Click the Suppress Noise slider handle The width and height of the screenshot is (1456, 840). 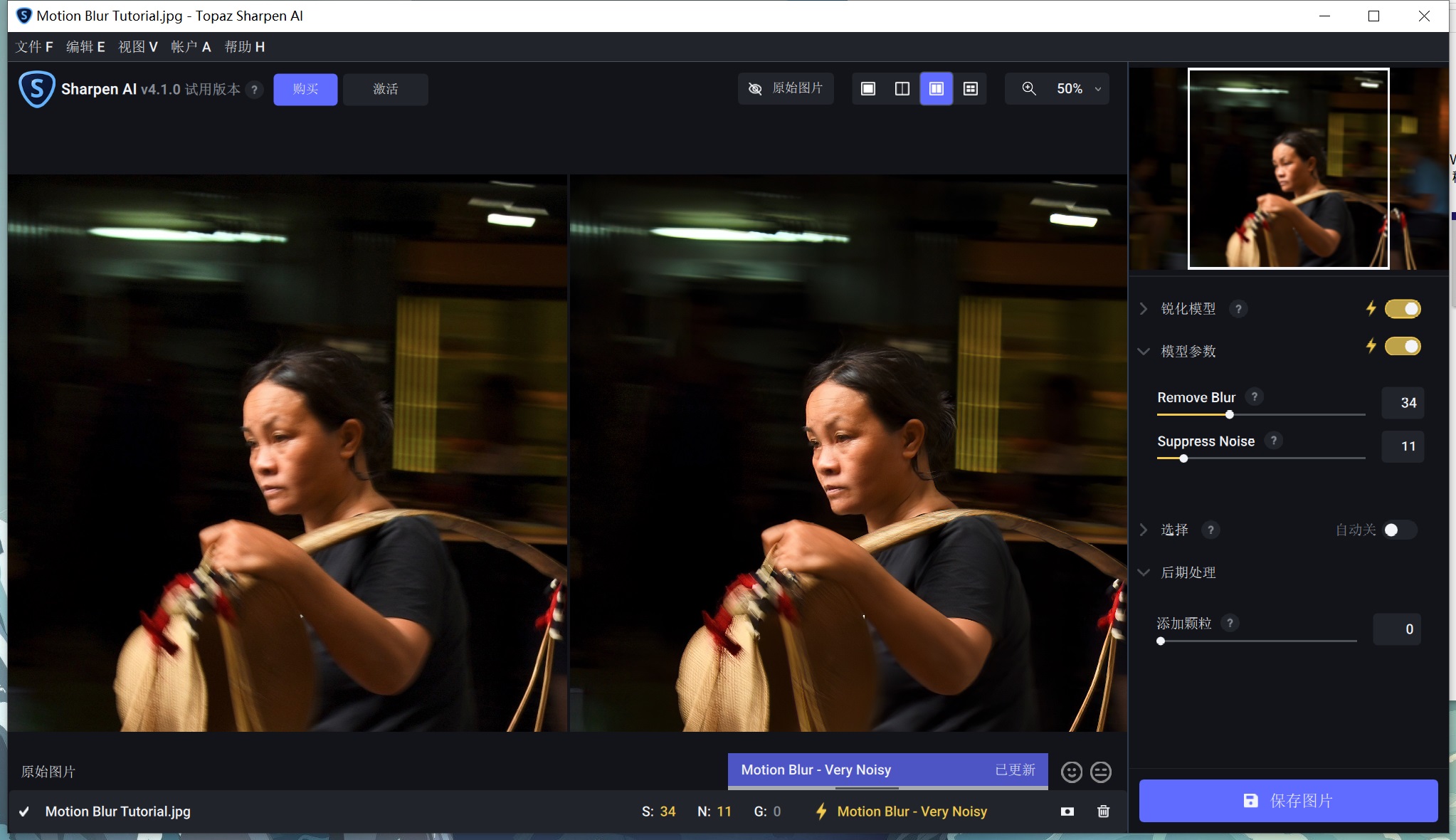[x=1183, y=458]
